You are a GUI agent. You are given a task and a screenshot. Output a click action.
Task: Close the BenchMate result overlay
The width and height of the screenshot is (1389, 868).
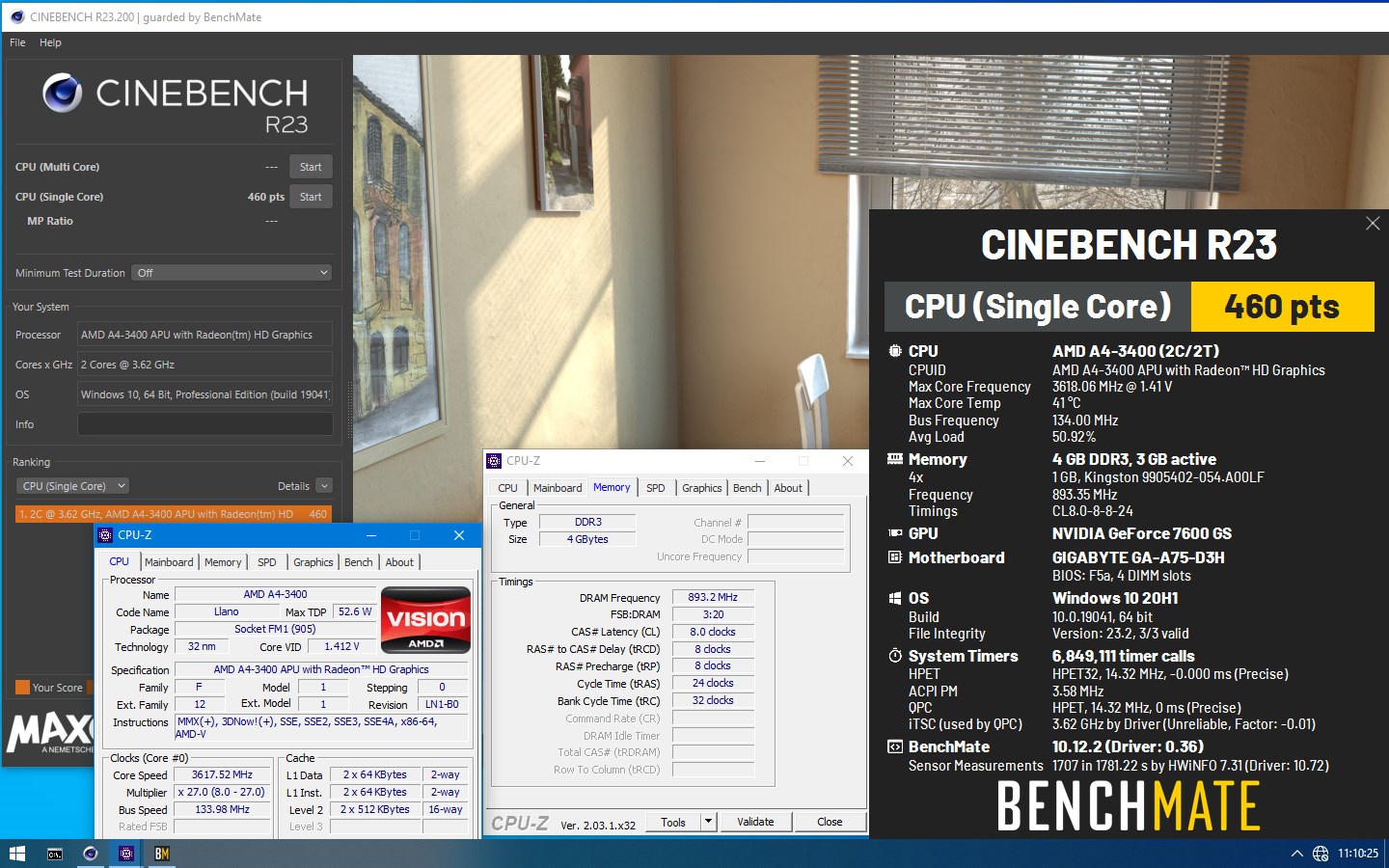(1373, 224)
